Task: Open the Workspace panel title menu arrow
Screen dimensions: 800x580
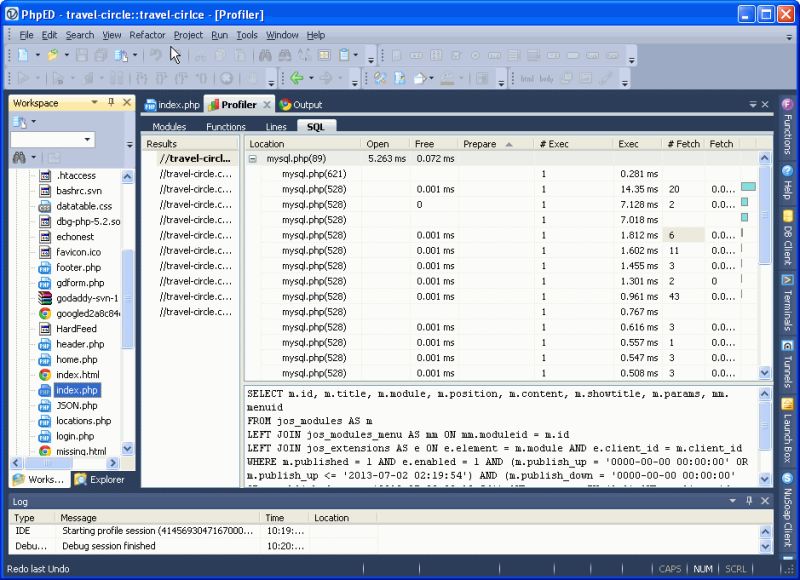Action: pos(94,100)
